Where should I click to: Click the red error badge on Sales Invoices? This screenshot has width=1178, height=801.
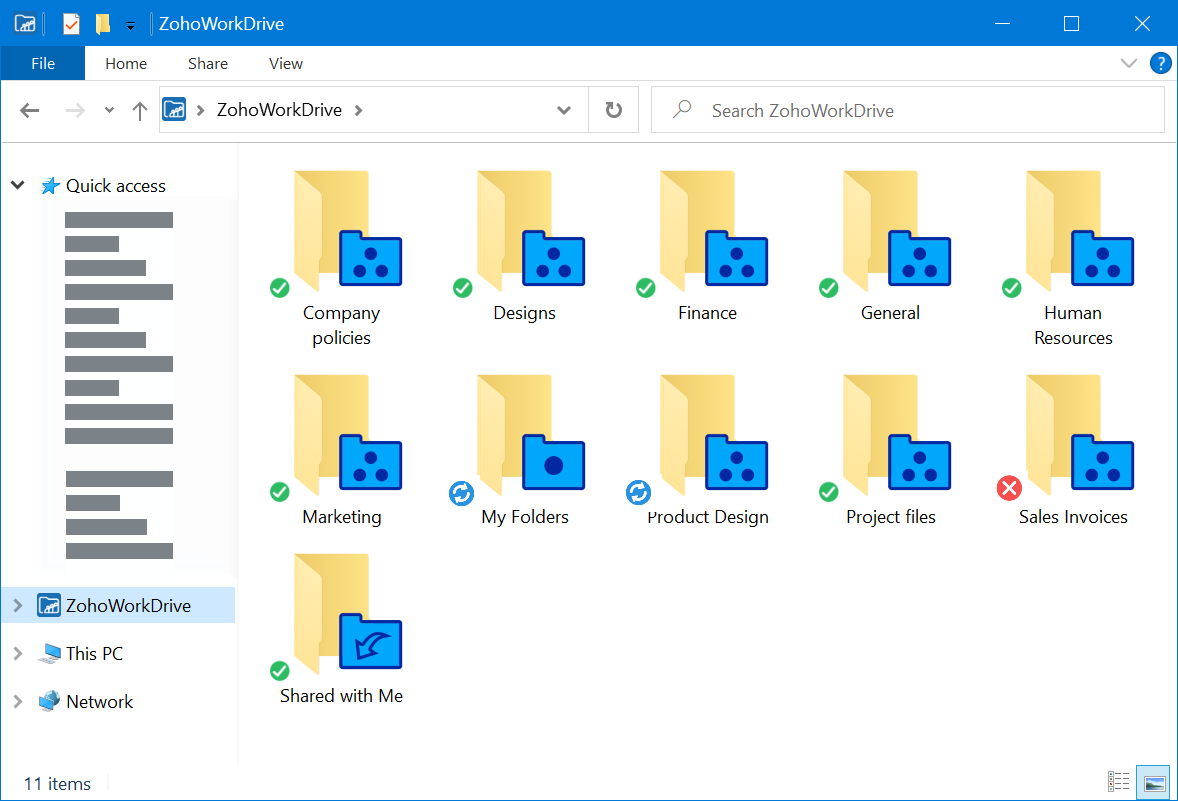pos(1009,488)
